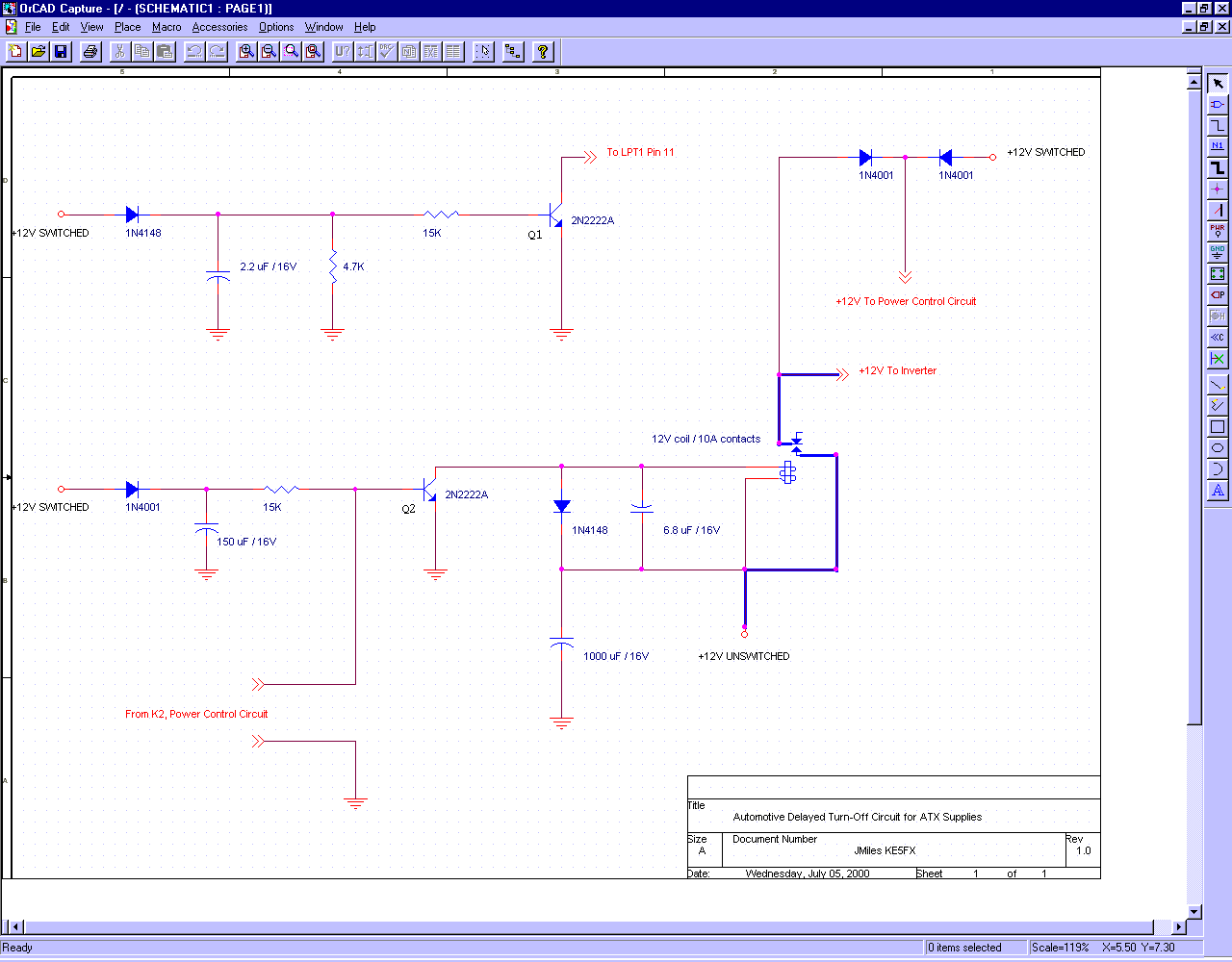This screenshot has width=1232, height=962.
Task: Open a file using the Open folder icon
Action: pos(38,51)
